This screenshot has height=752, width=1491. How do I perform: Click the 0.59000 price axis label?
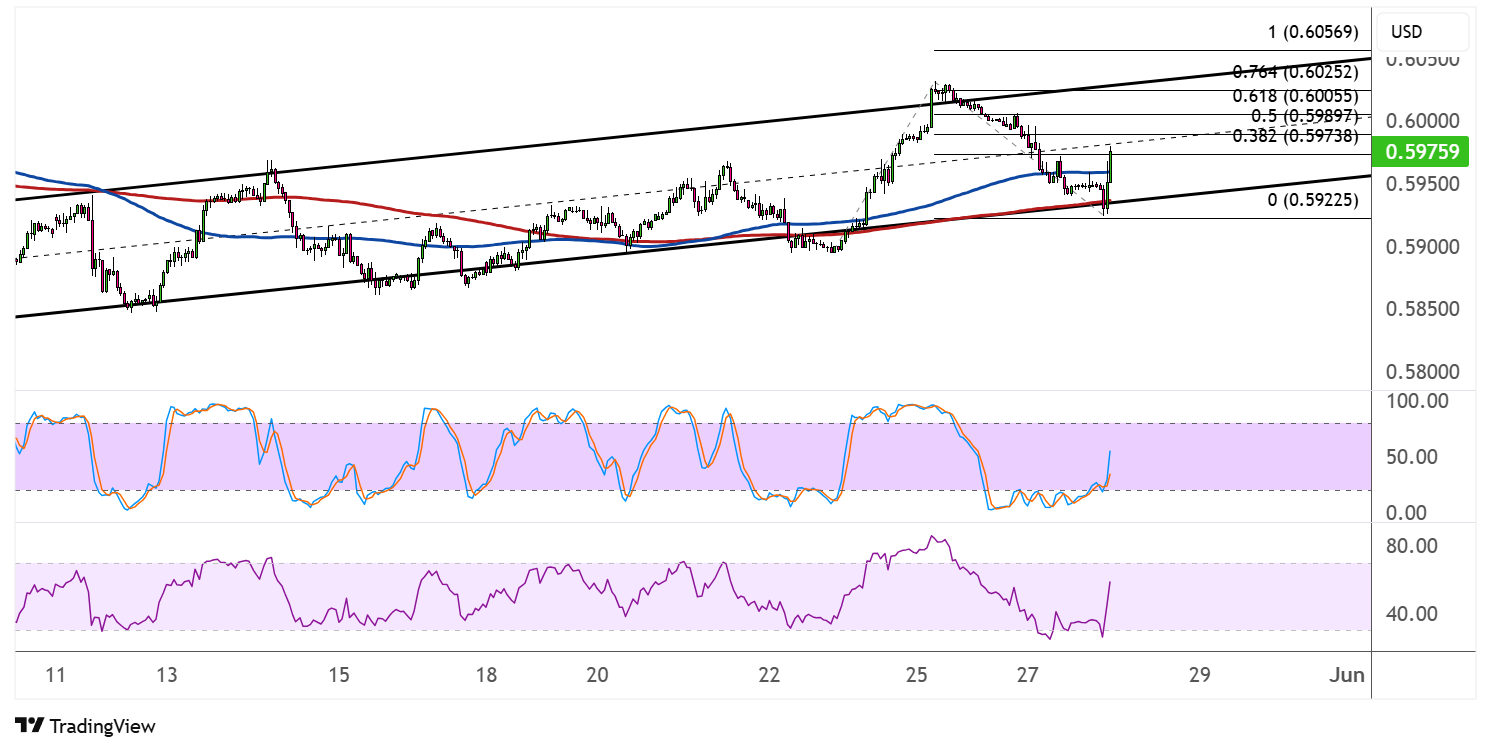[x=1423, y=247]
